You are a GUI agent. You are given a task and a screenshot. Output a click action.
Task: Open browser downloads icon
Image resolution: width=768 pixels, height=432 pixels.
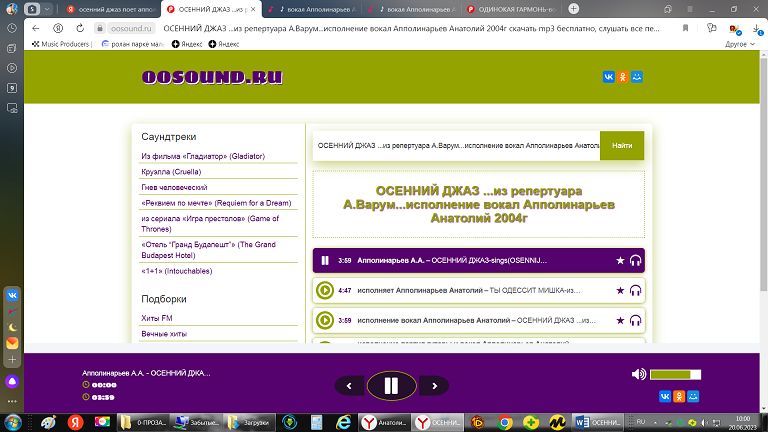[x=757, y=29]
